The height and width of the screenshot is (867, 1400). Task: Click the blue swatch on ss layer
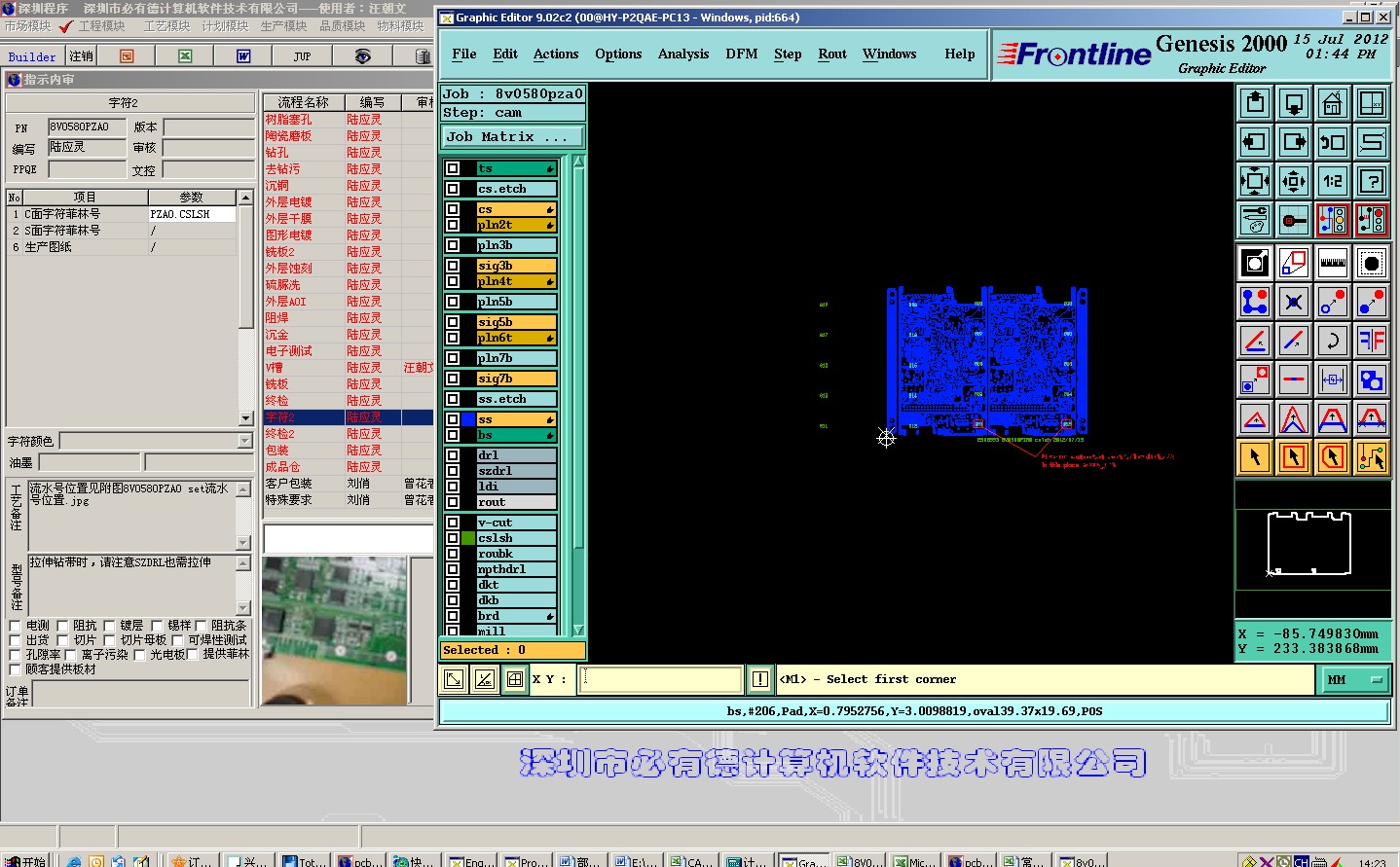[x=468, y=419]
